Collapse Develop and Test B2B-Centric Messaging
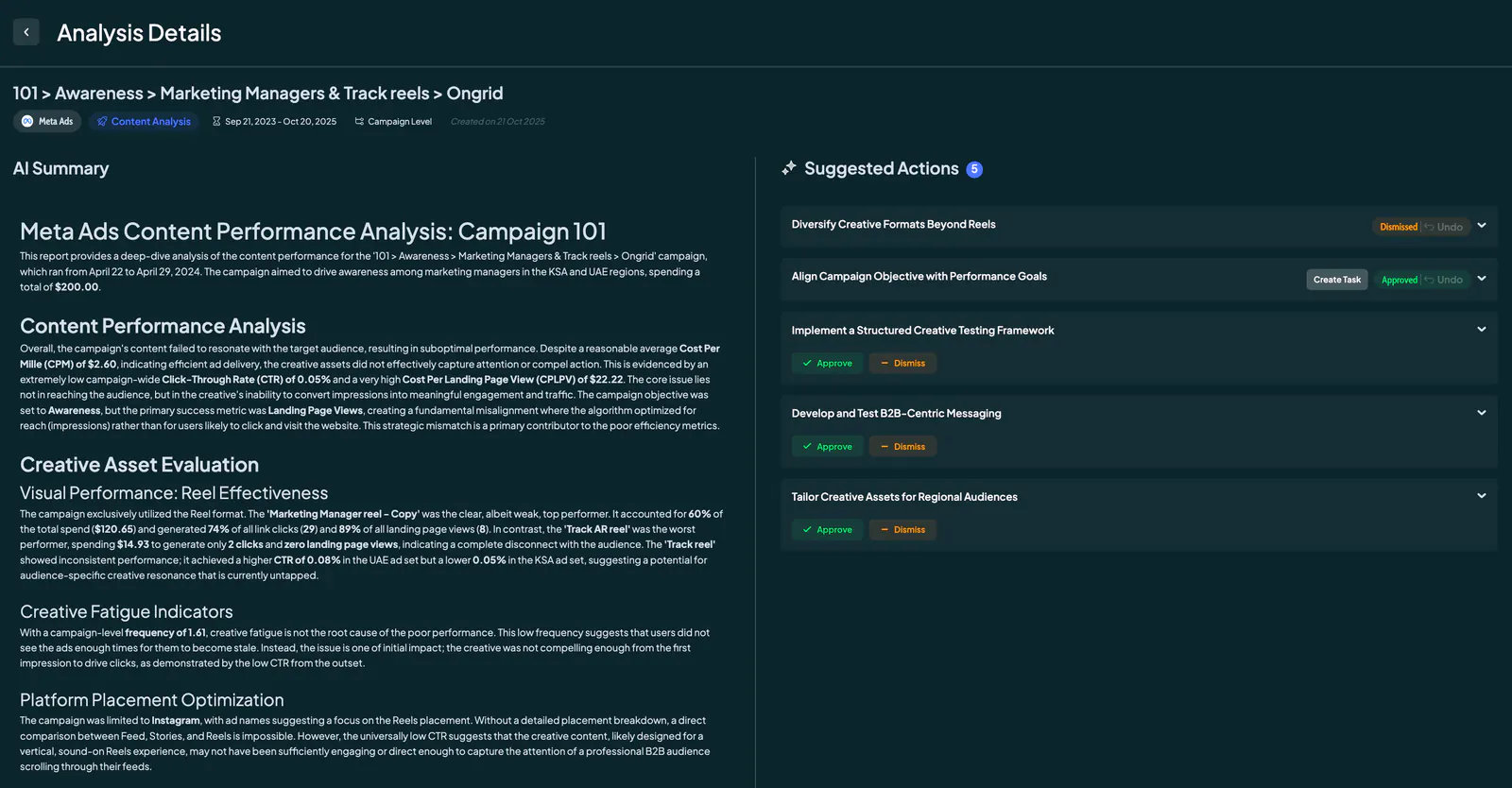1512x788 pixels. click(x=1482, y=413)
